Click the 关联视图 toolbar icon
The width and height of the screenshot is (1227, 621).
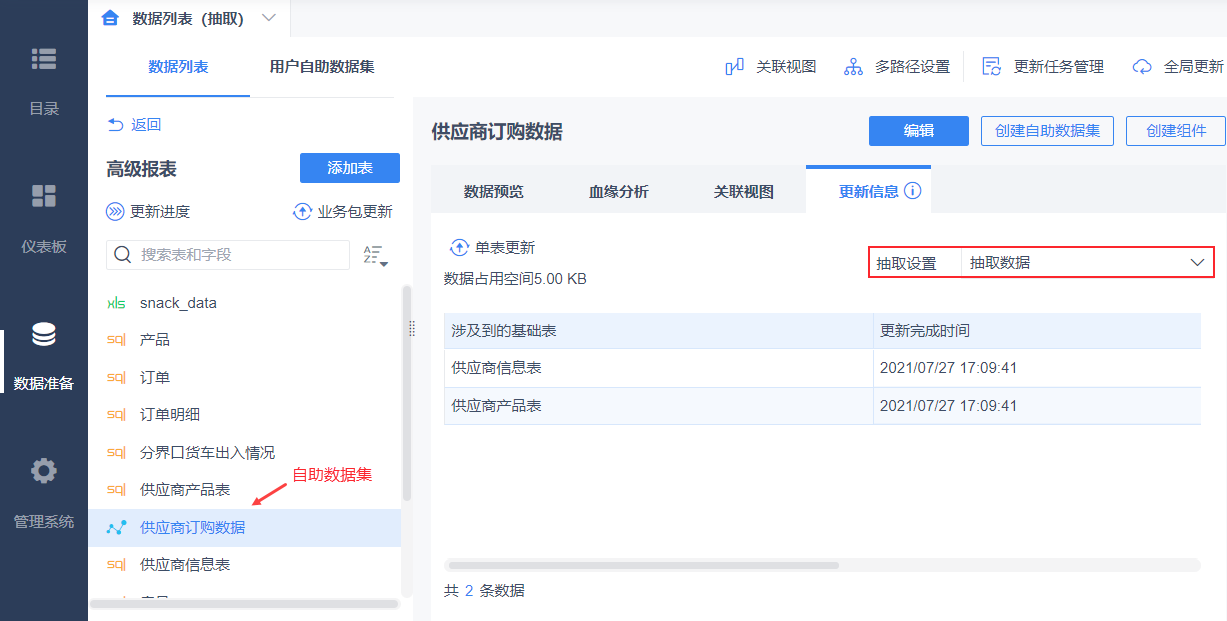[x=735, y=67]
